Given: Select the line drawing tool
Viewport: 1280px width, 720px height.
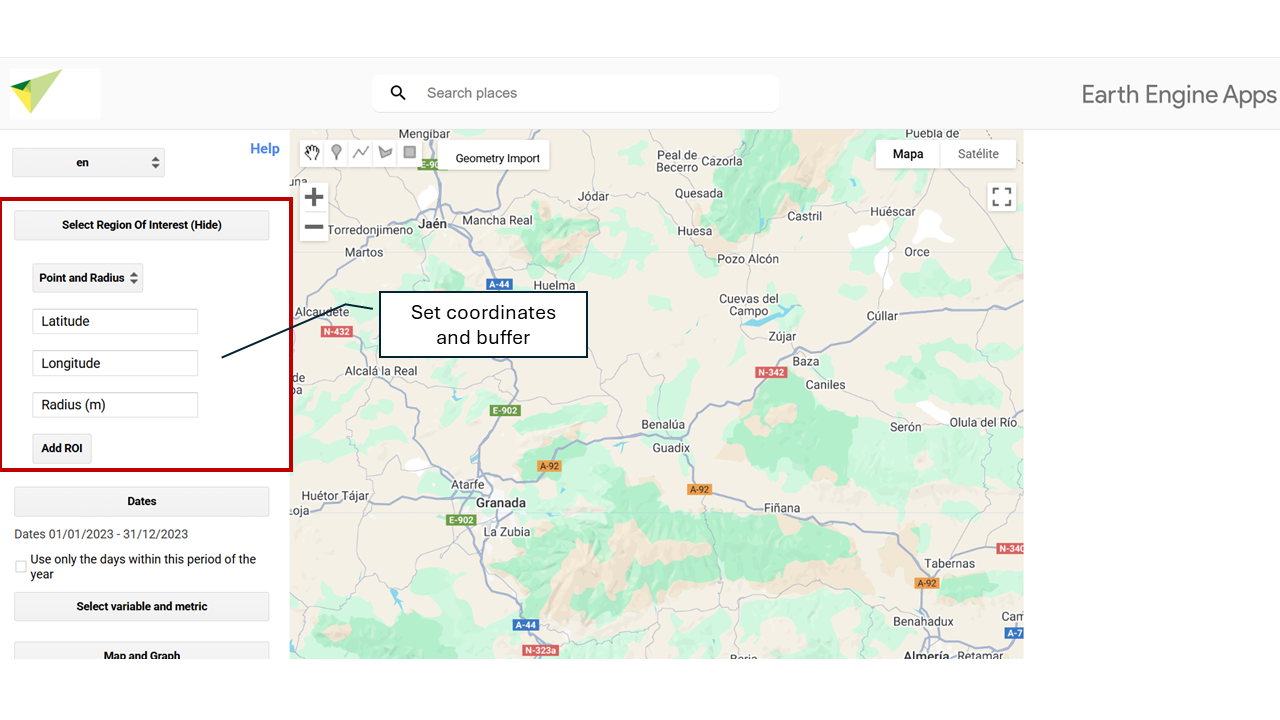Looking at the screenshot, I should [361, 153].
